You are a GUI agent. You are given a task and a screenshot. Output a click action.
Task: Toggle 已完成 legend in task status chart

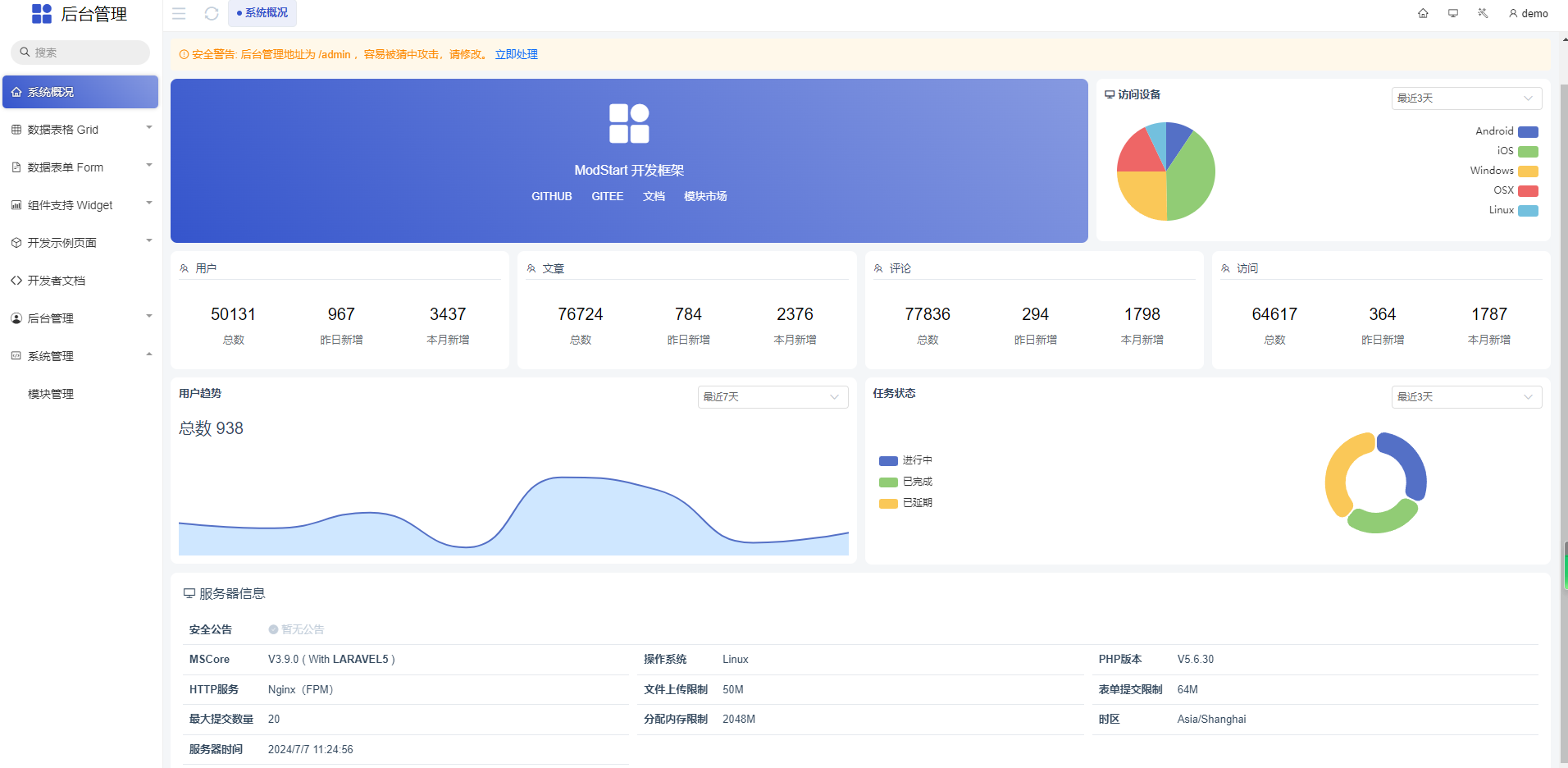905,482
